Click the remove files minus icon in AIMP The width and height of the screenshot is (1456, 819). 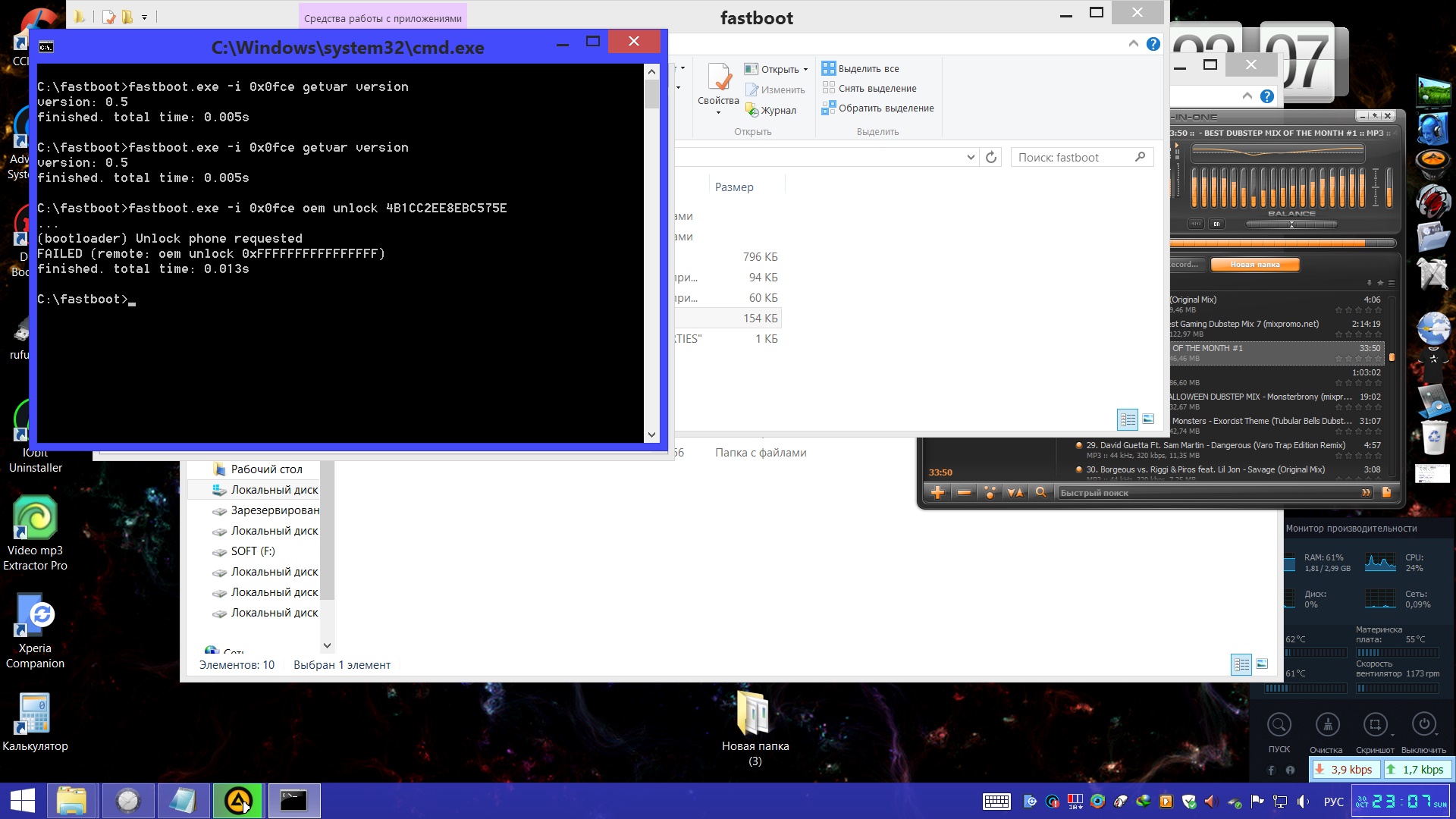964,493
